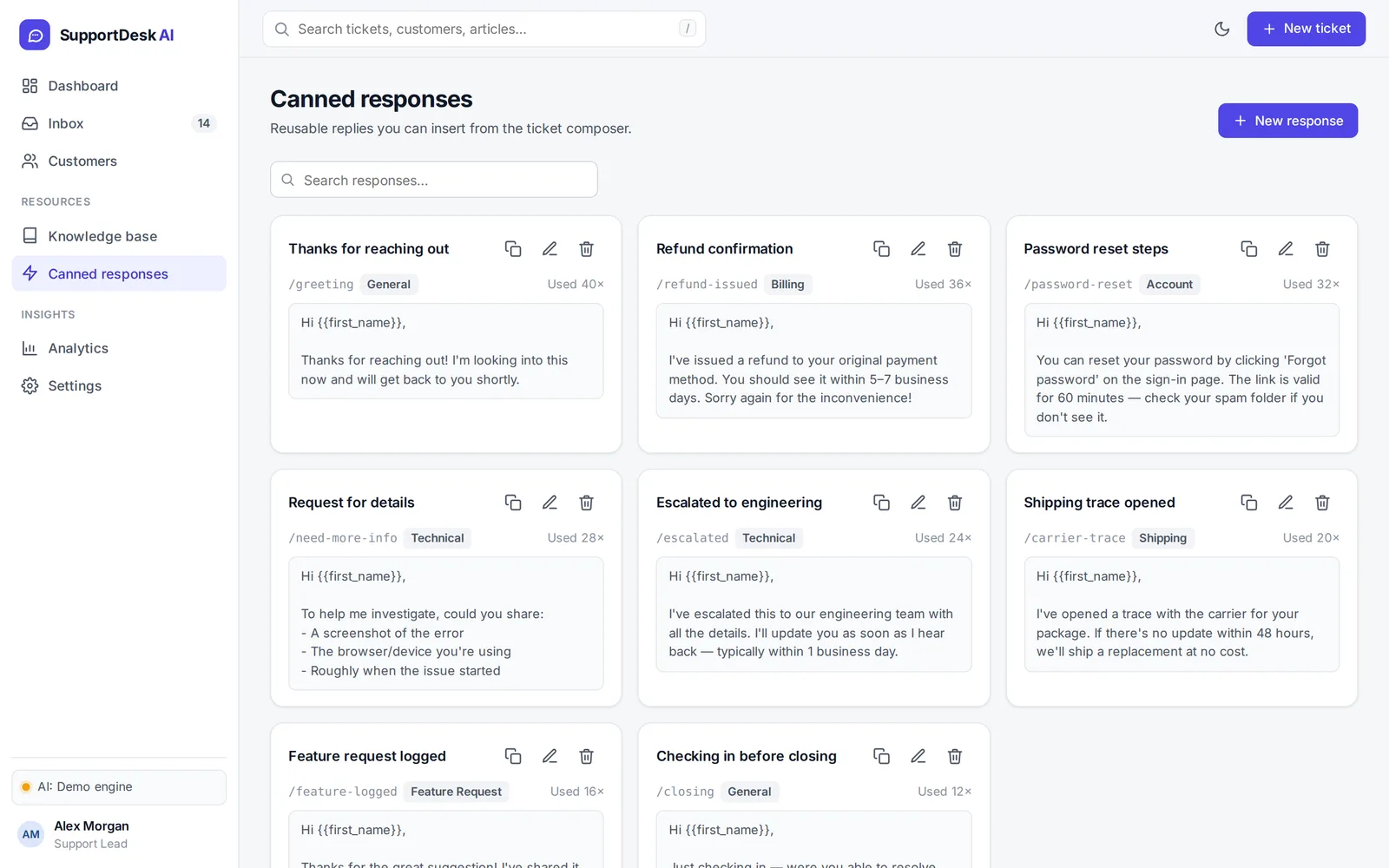
Task: Open the Customers page
Action: coord(119,161)
